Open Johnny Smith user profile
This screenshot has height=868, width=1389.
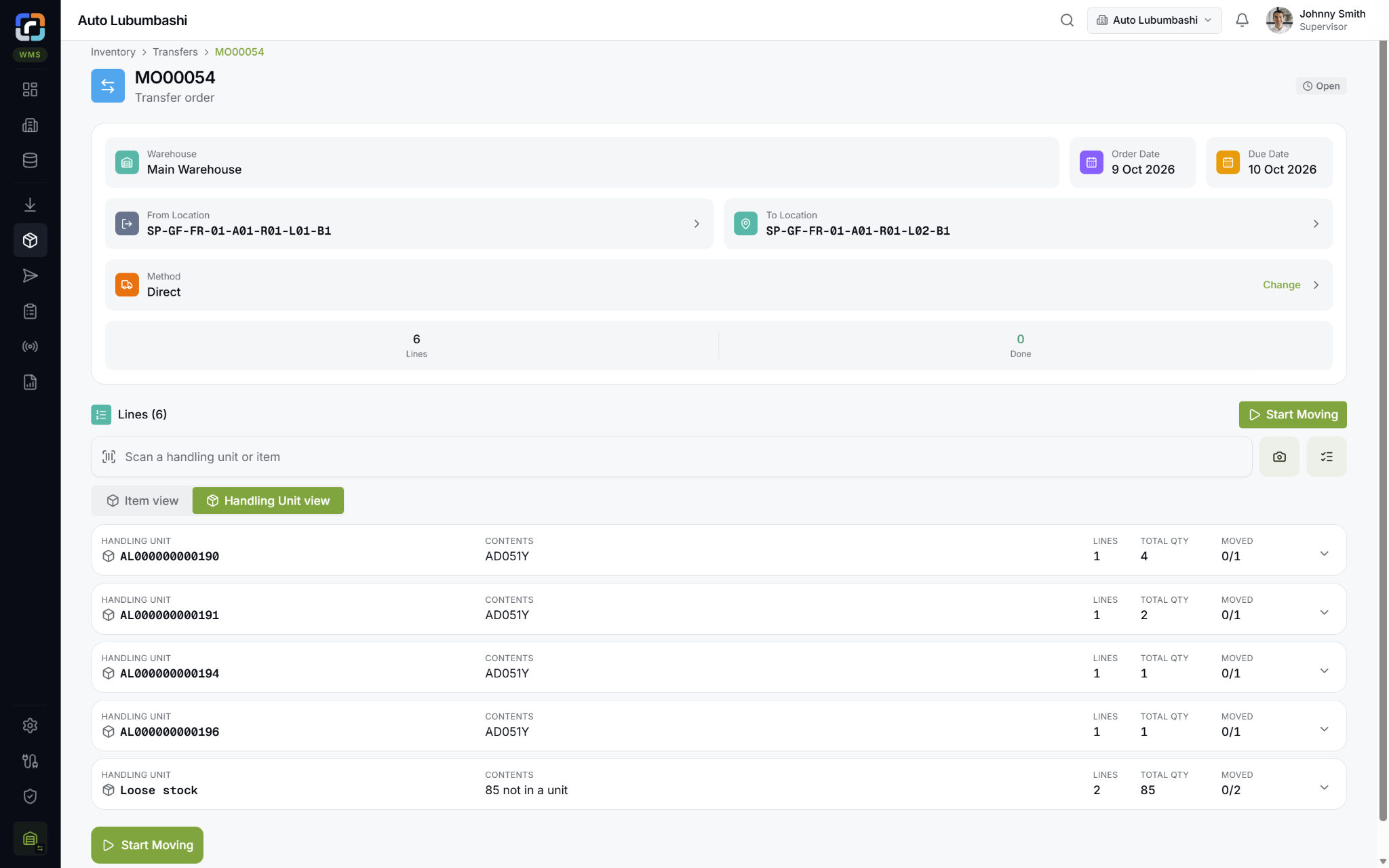tap(1316, 20)
